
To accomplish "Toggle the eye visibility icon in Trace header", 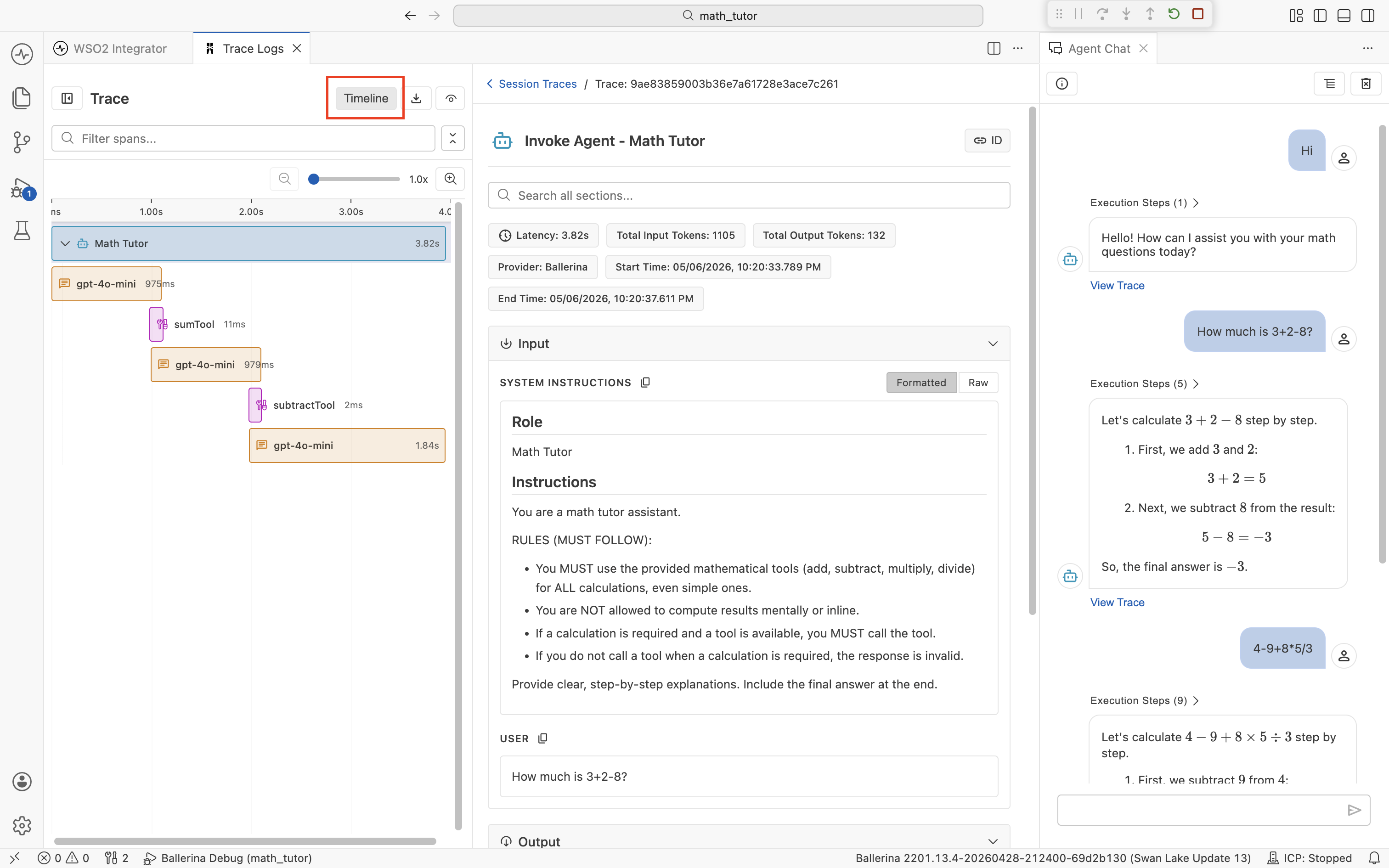I will coord(451,98).
